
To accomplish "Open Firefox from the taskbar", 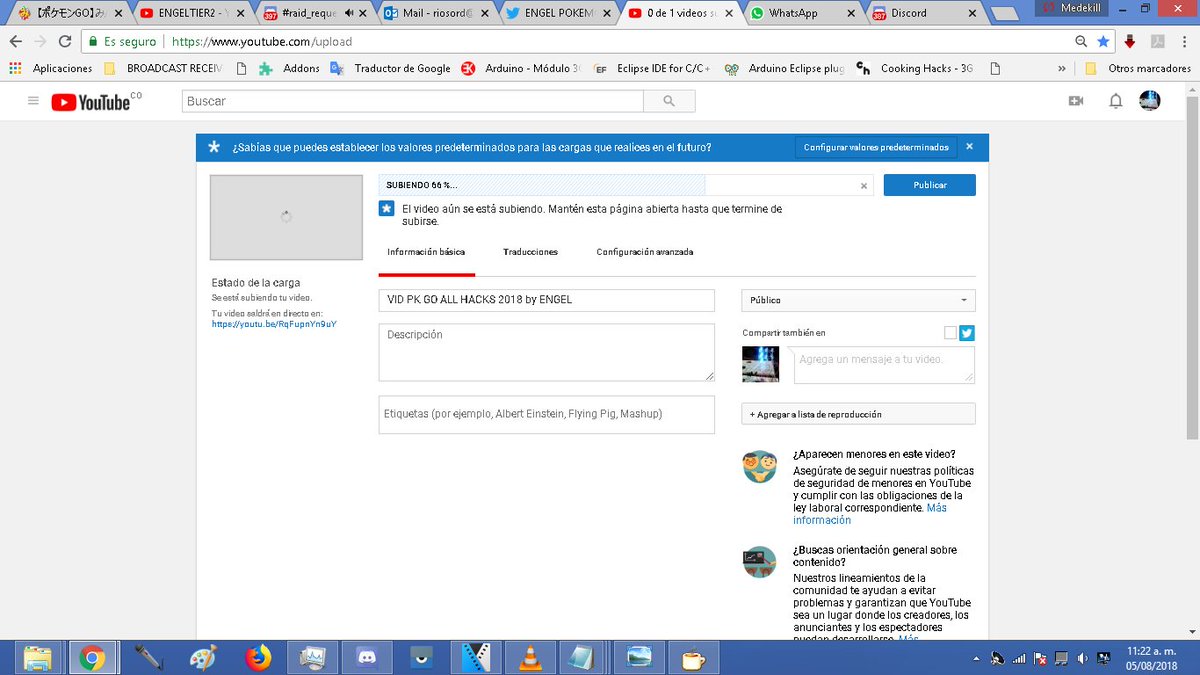I will 258,657.
